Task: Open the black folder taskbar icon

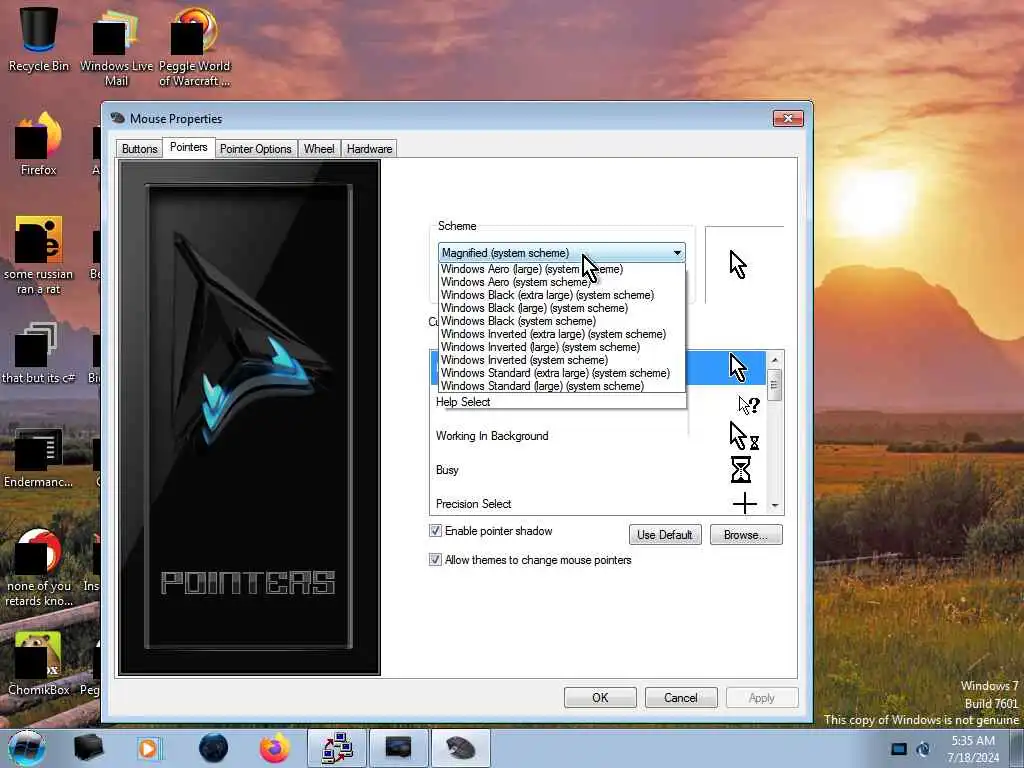Action: coord(89,748)
